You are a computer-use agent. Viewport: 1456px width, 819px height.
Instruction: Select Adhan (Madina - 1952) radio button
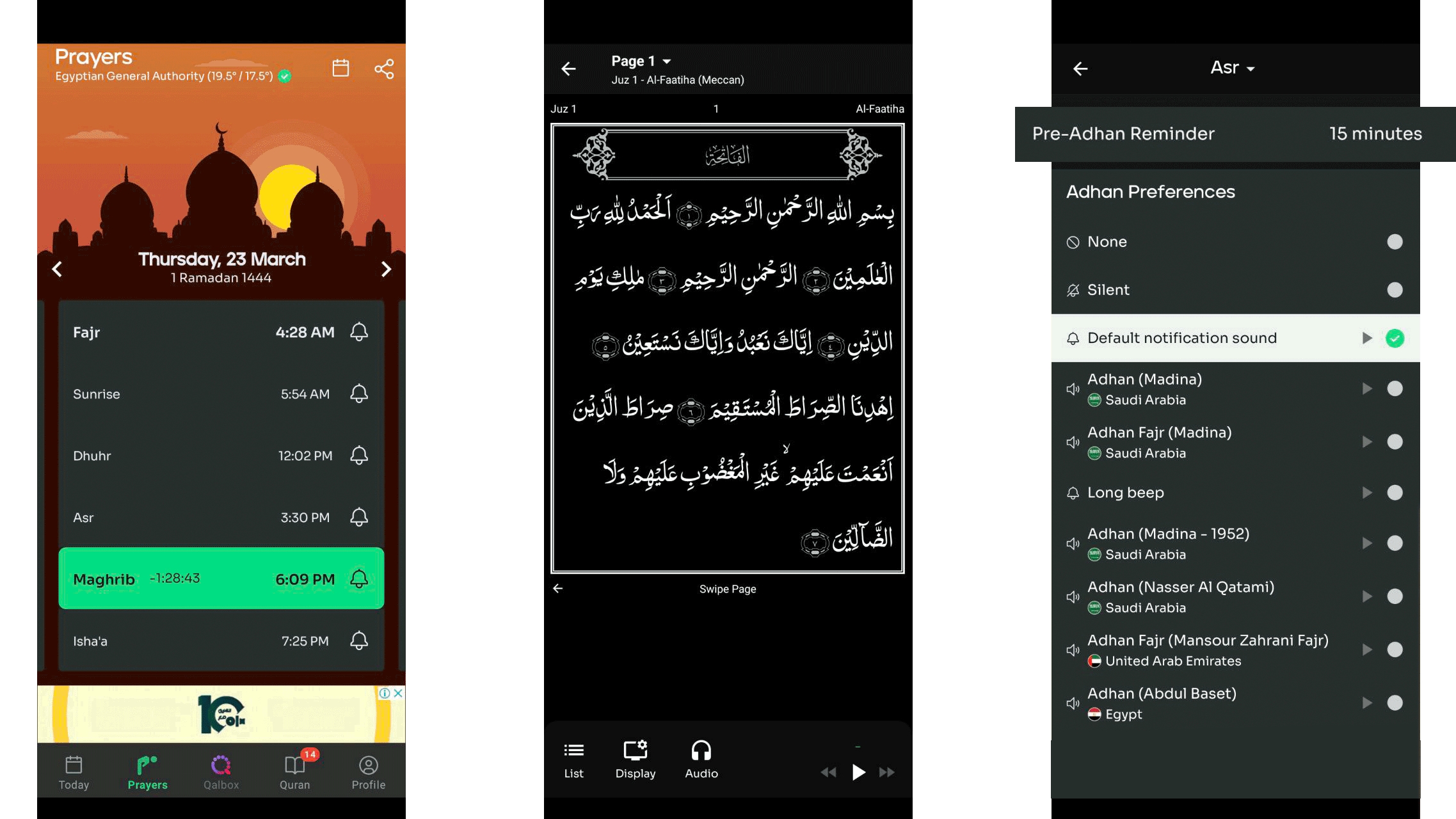click(1395, 543)
